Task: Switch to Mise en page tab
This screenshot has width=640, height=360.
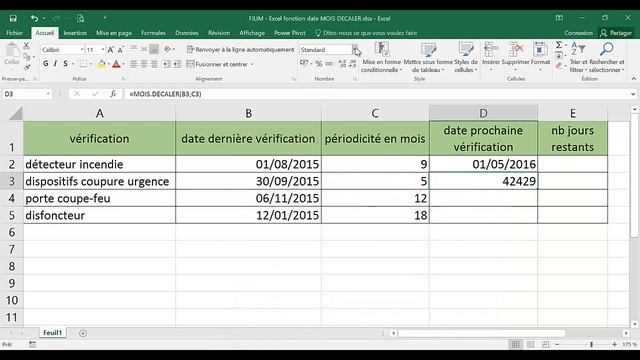Action: pos(114,33)
